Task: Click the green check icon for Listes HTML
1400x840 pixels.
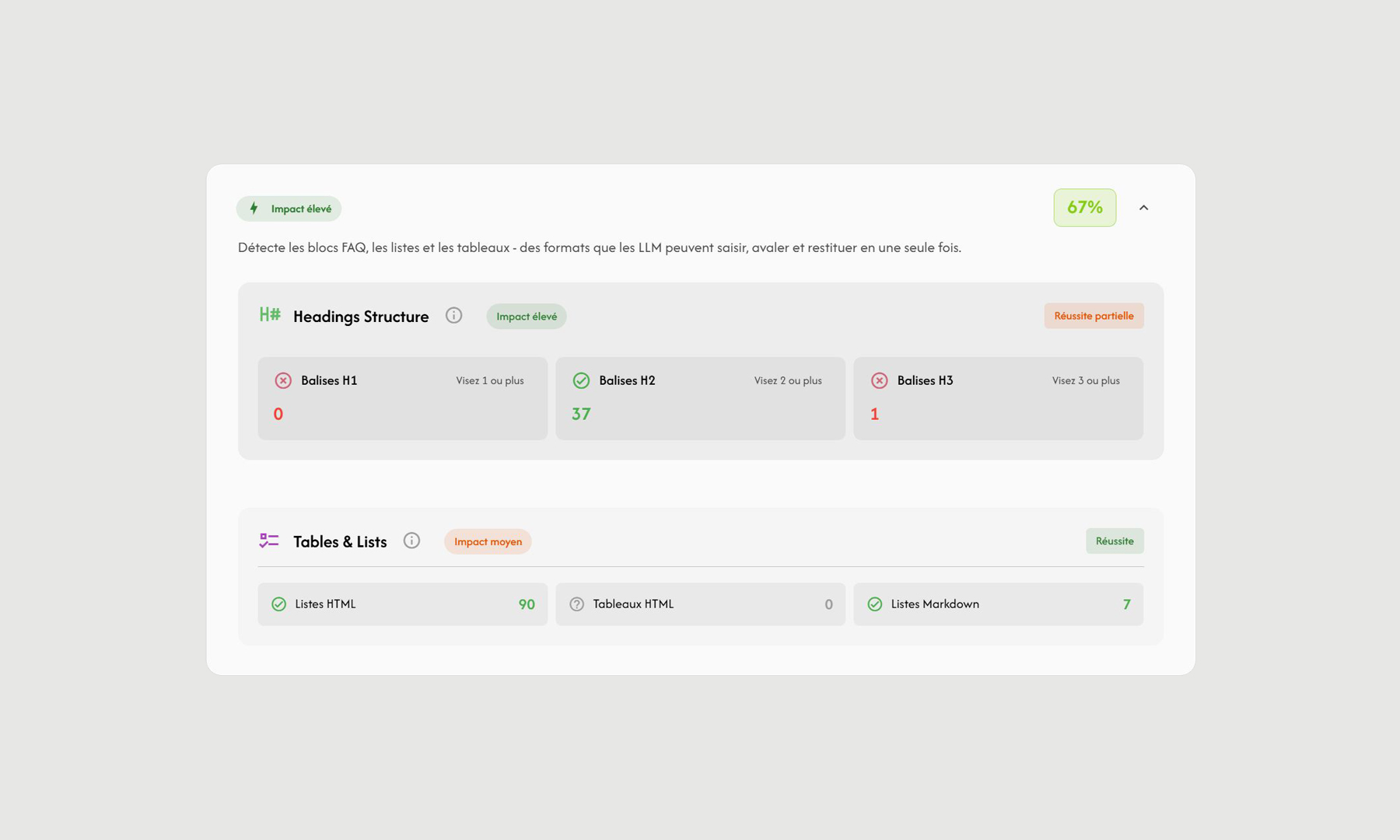Action: pyautogui.click(x=278, y=604)
